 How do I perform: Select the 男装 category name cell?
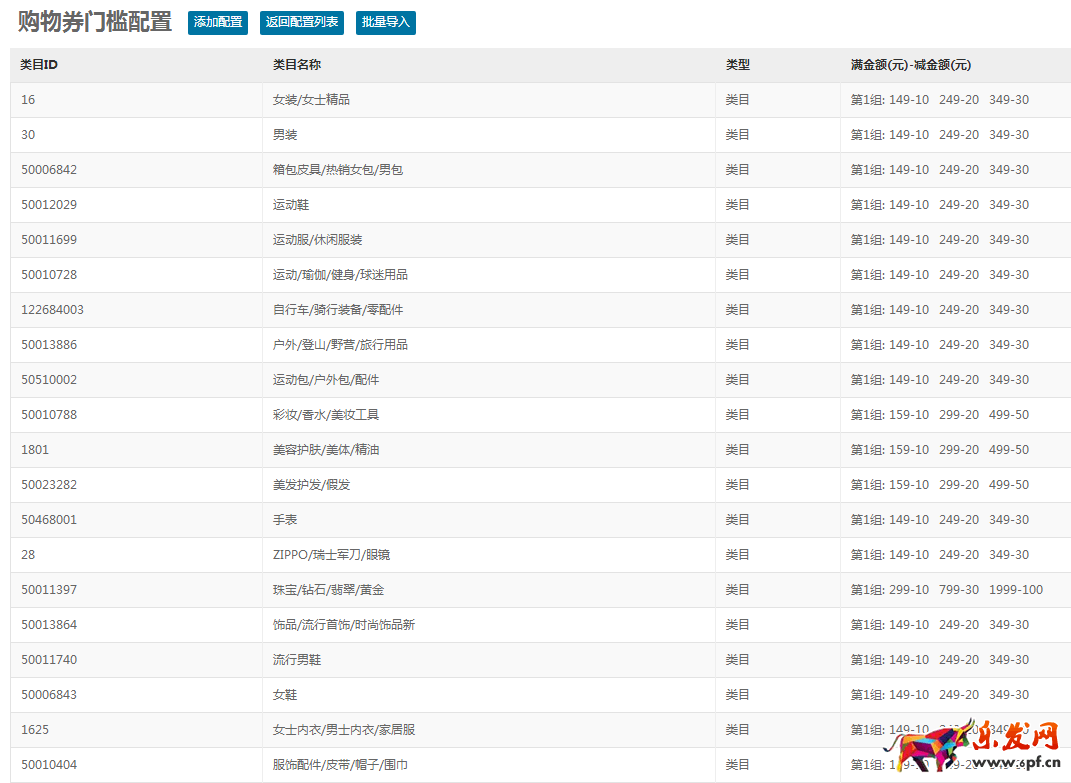(285, 135)
